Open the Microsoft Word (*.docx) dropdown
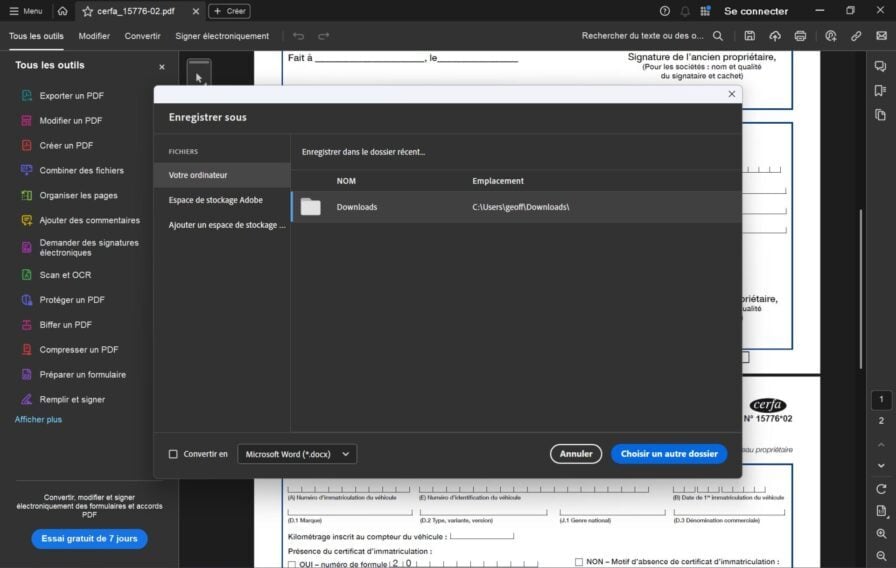Screen dimensions: 896x568 (x=297, y=454)
